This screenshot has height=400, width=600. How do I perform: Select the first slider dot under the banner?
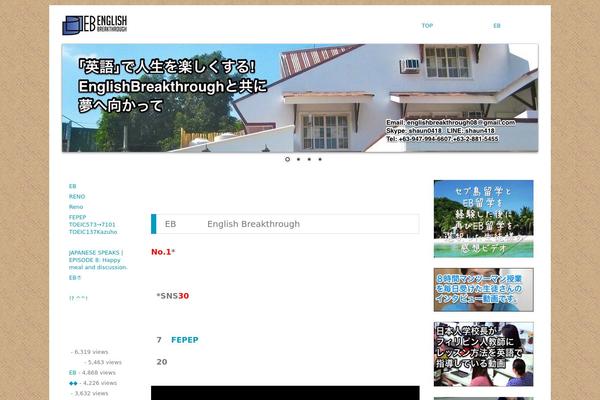click(x=287, y=159)
